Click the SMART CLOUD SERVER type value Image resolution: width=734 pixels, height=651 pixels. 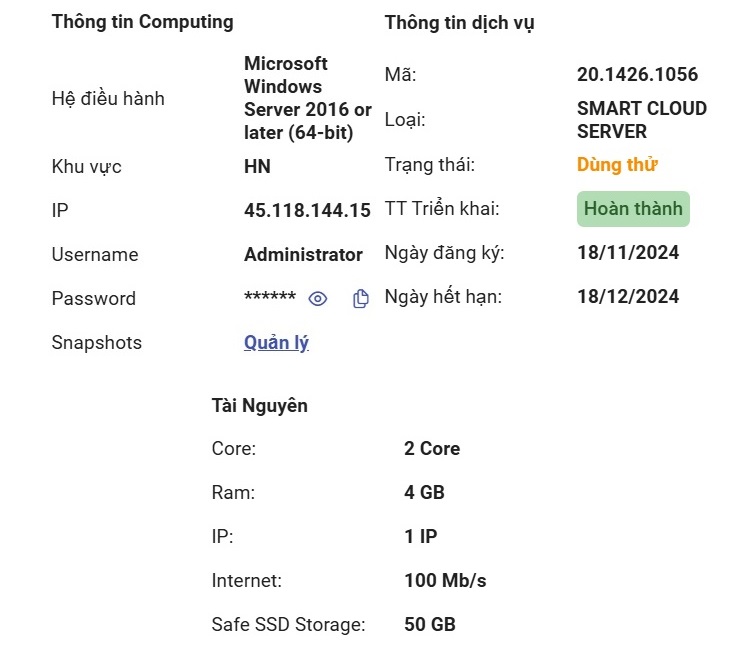(642, 120)
